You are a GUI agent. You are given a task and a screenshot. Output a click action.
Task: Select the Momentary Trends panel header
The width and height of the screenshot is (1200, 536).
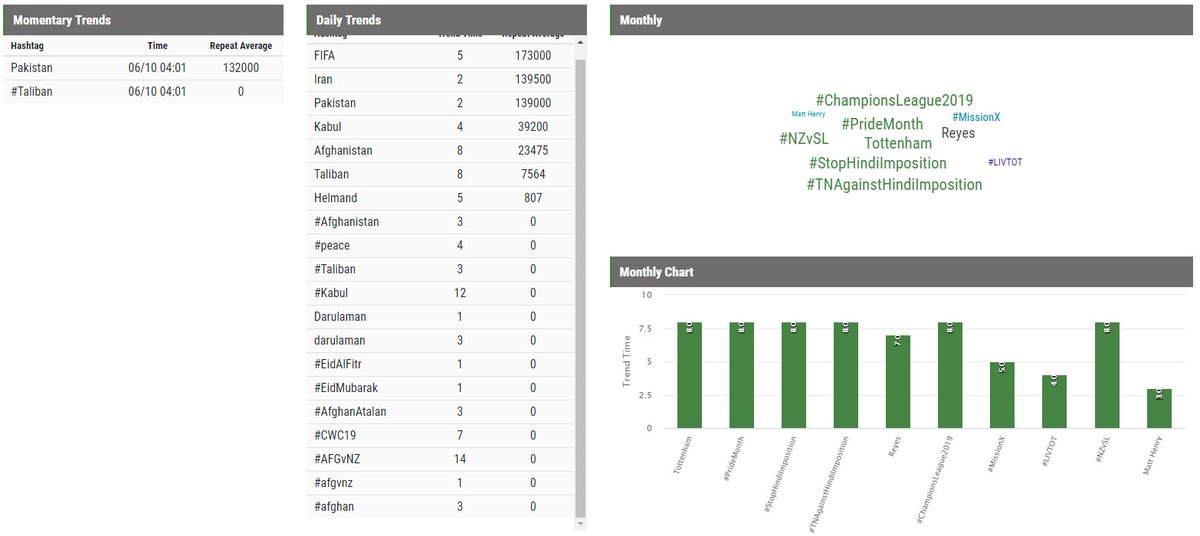(141, 20)
